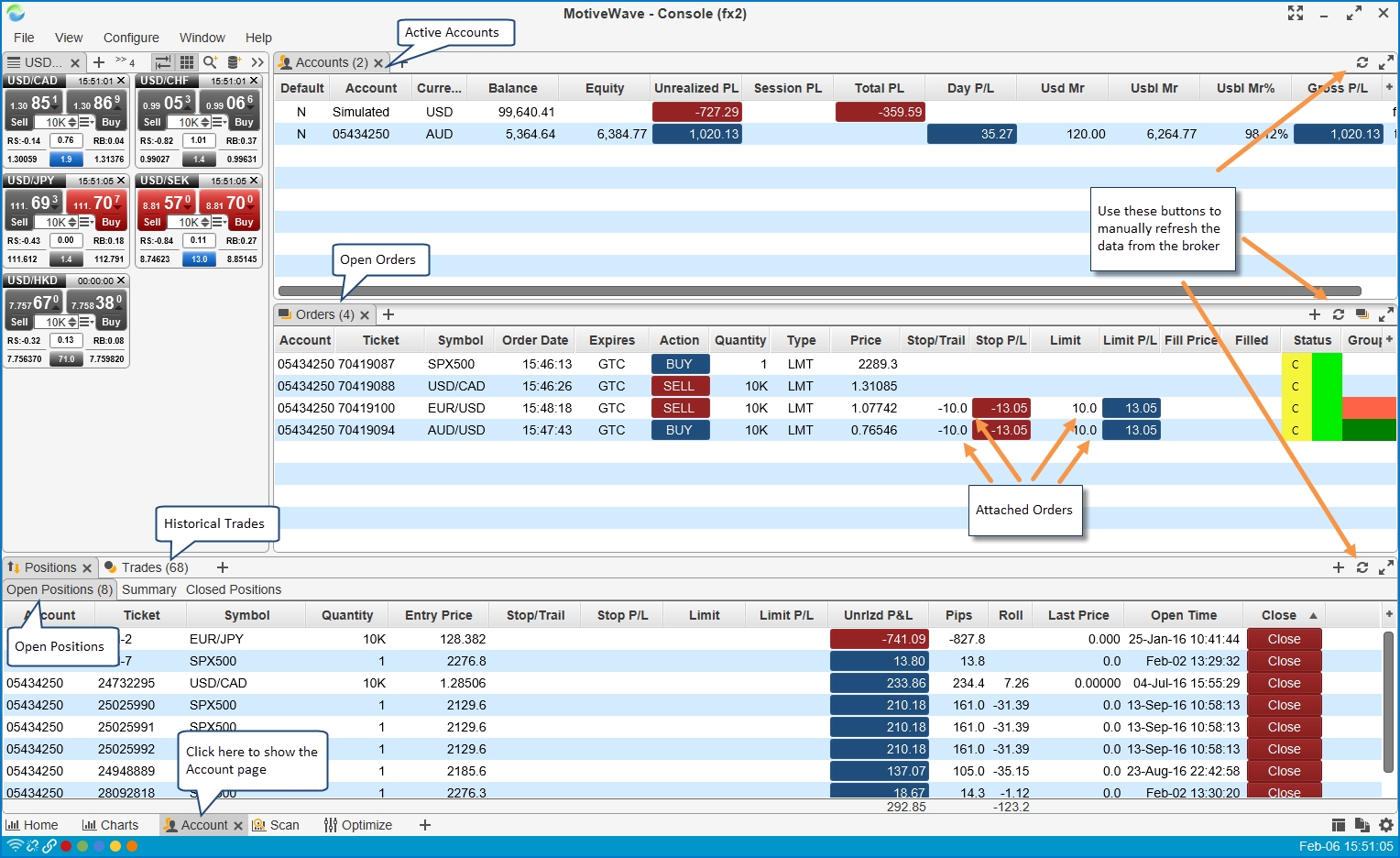Select the Closed Positions sub-tab
1400x858 pixels.
click(x=234, y=589)
